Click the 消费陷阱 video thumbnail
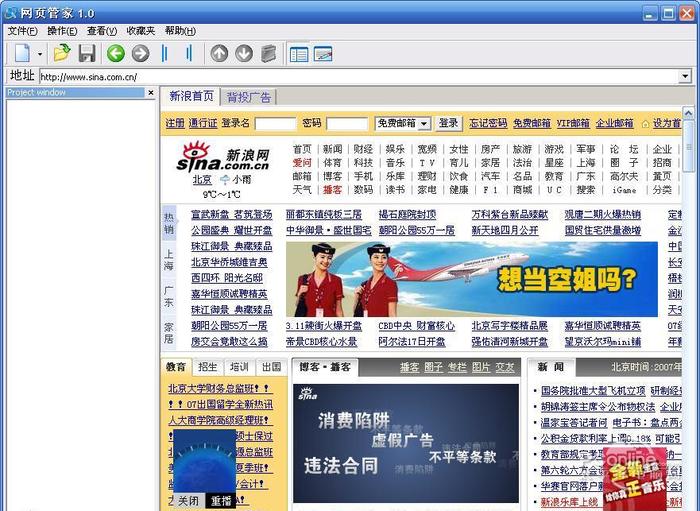Viewport: 700px width, 511px height. coord(406,443)
